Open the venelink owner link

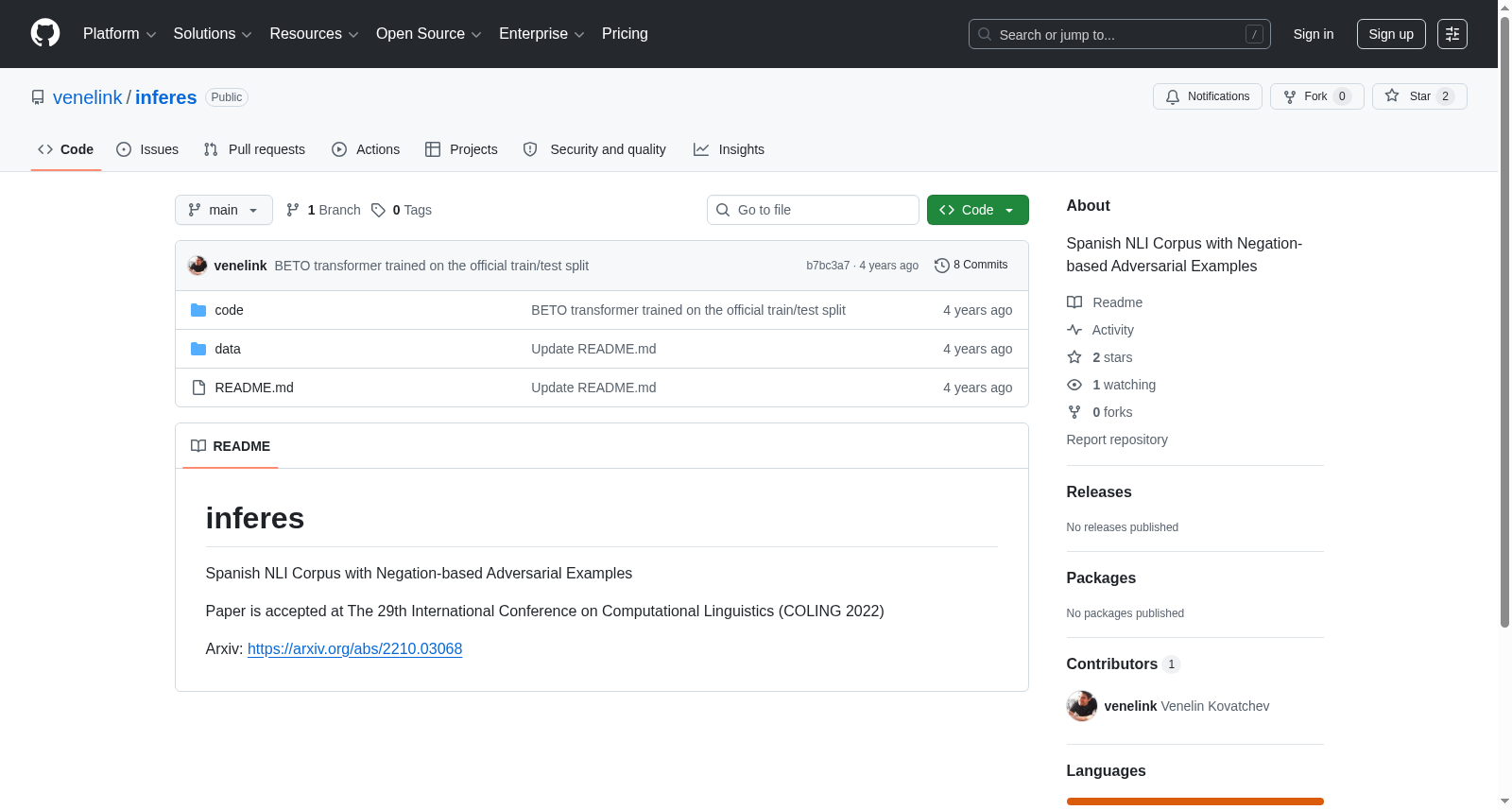88,97
